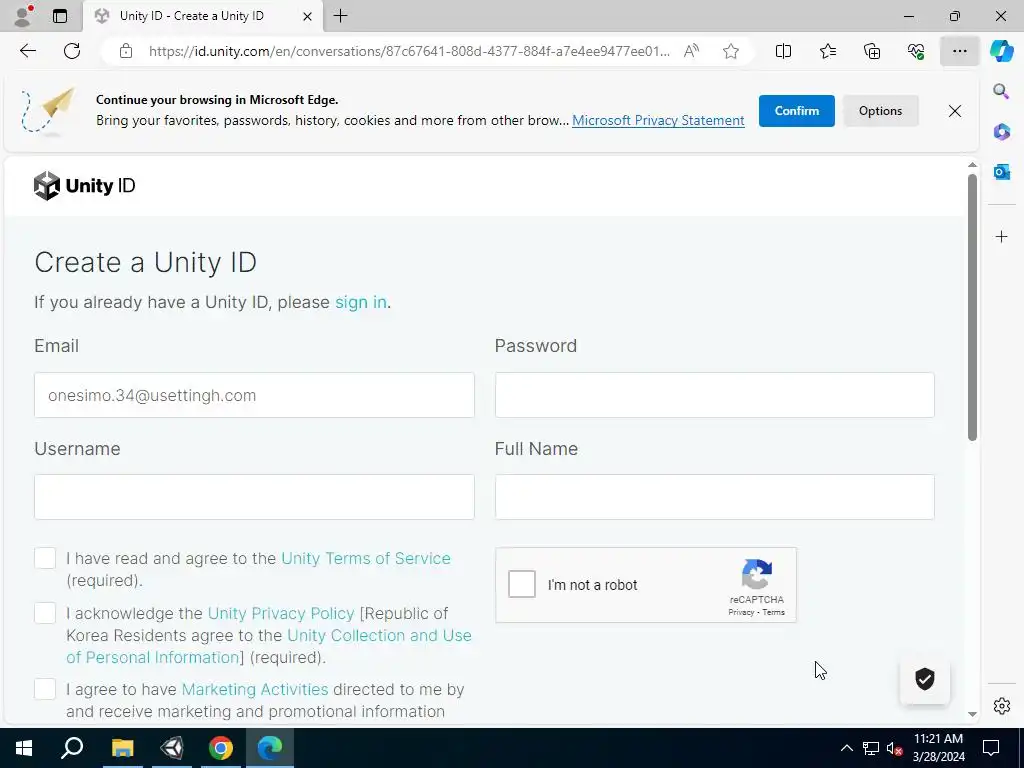The image size is (1024, 768).
Task: Open reCAPTCHA Privacy link
Action: click(741, 613)
